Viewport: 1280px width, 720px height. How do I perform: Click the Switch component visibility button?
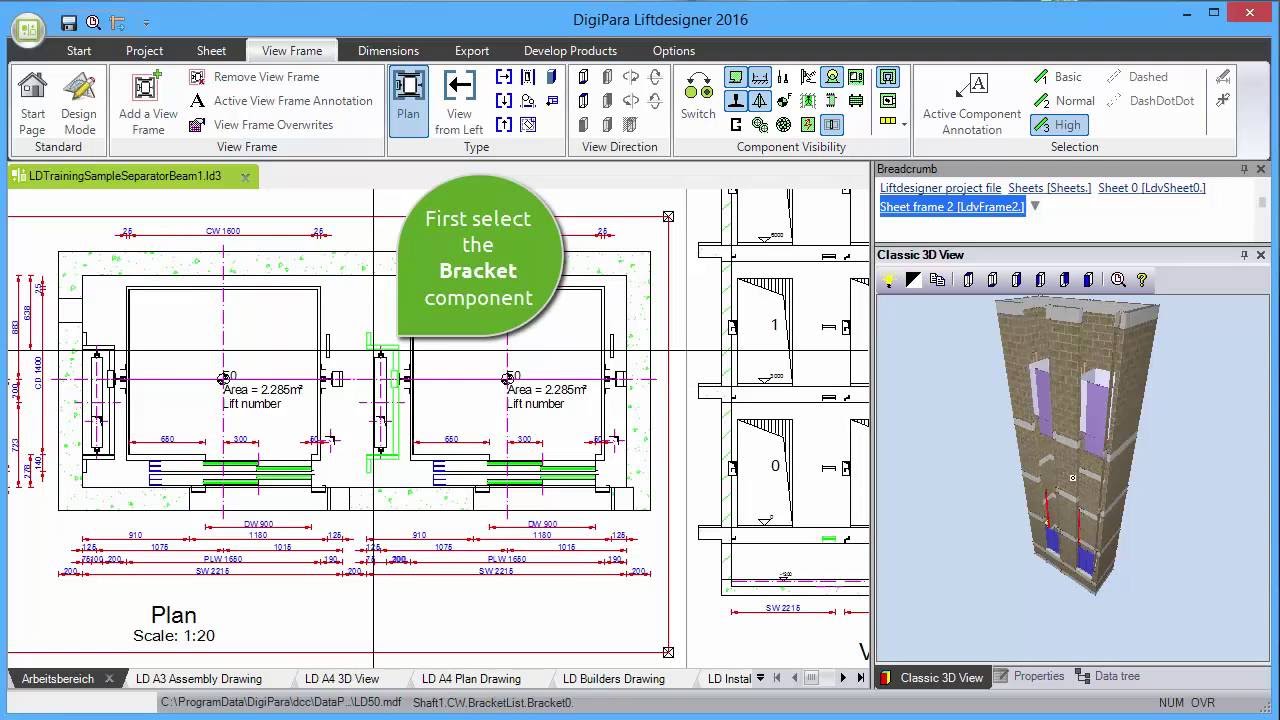pos(698,96)
